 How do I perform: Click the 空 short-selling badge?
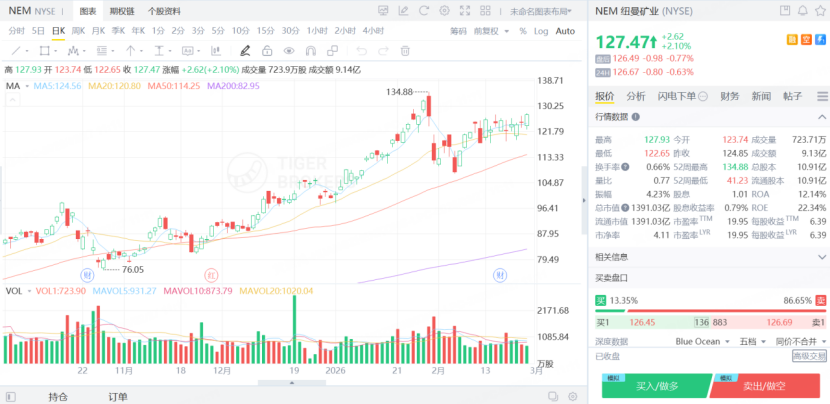806,39
